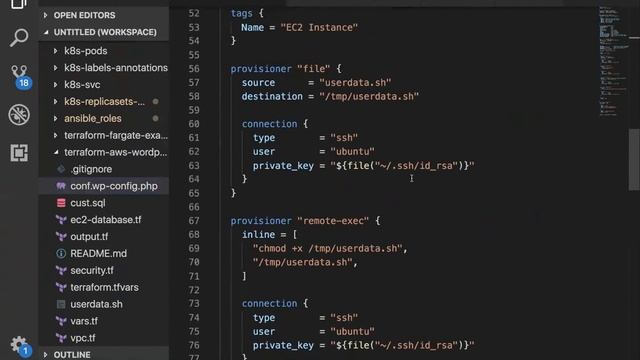The image size is (640, 360).
Task: Click the 'connection' keyword on line 73
Action: [x=269, y=304]
